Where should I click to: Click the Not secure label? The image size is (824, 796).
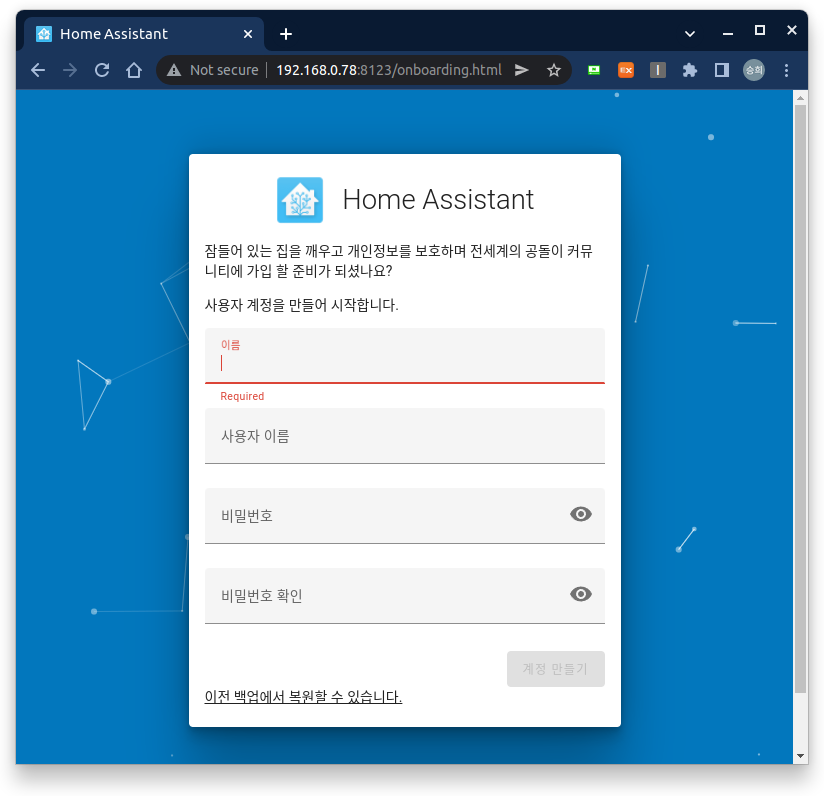point(224,70)
